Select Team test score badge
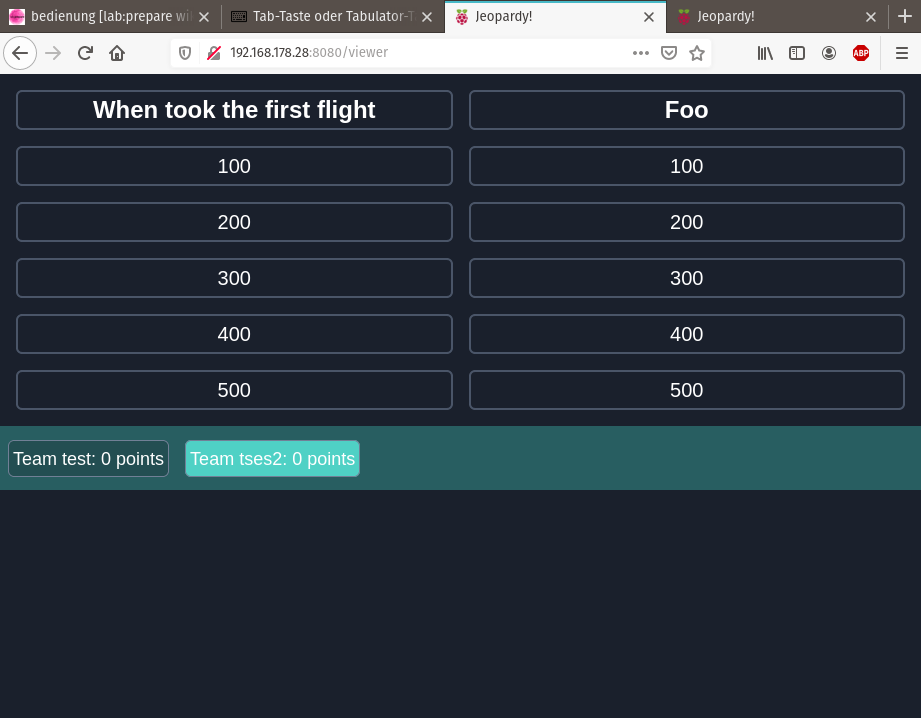Screen dimensions: 921x718 click(89, 458)
